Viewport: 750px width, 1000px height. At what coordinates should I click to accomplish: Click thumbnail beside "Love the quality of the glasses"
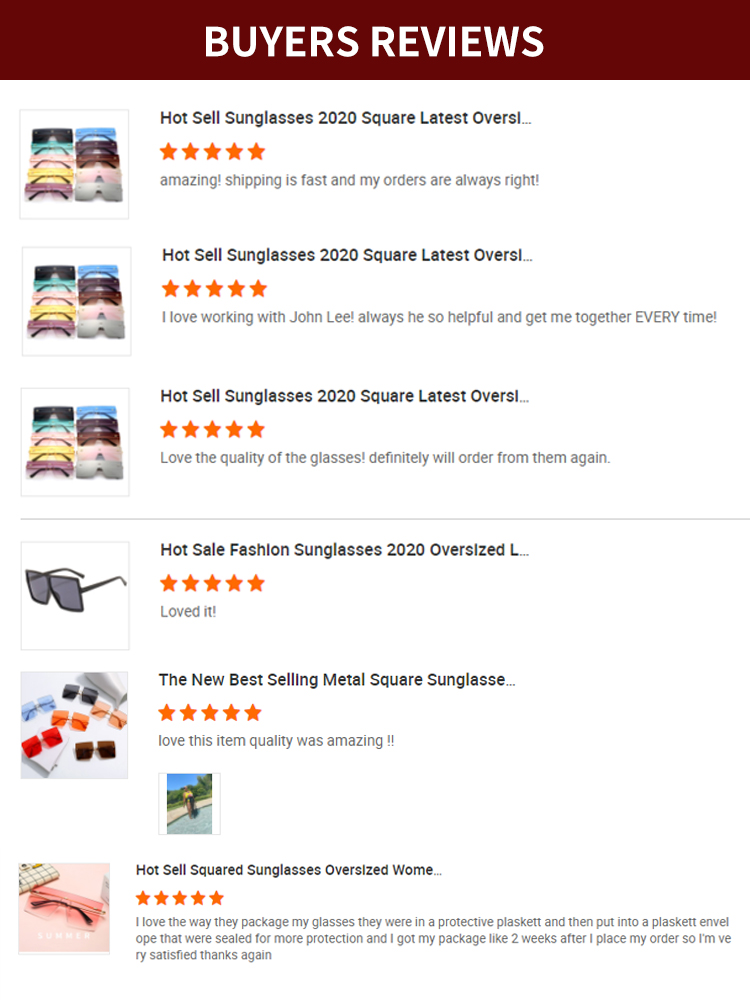pyautogui.click(x=75, y=442)
